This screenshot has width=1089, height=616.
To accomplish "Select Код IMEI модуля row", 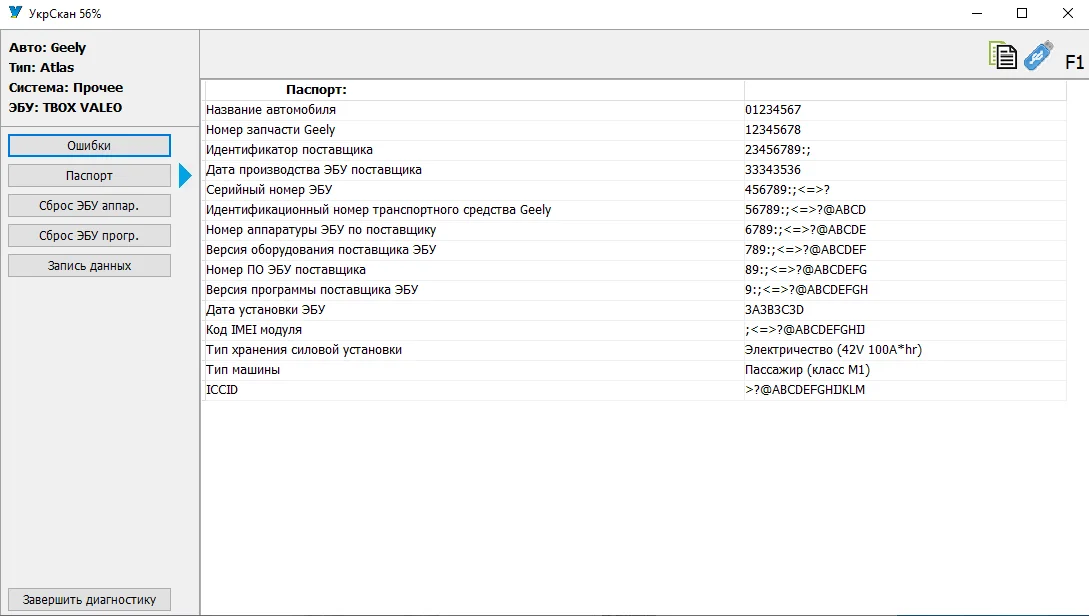I will coord(635,330).
